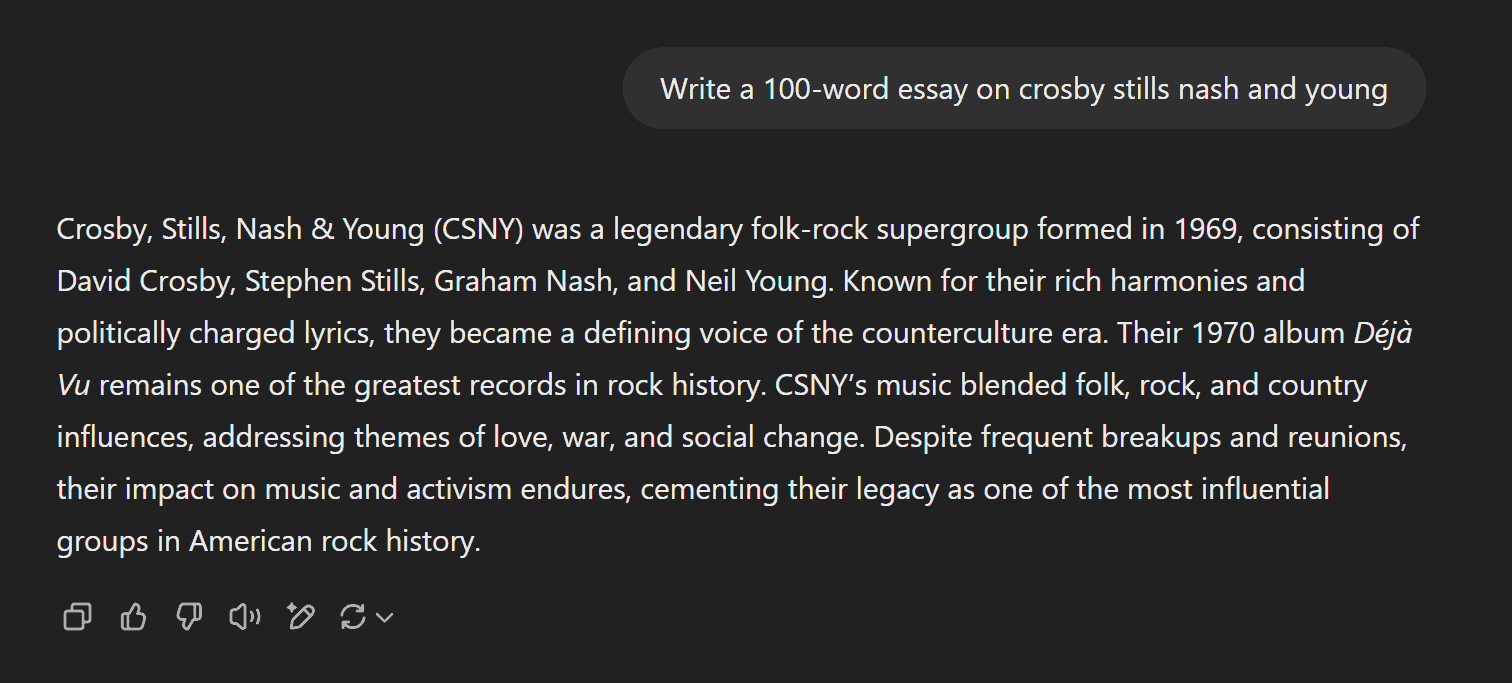
Task: Mark the response with thumbs down
Action: coord(189,617)
